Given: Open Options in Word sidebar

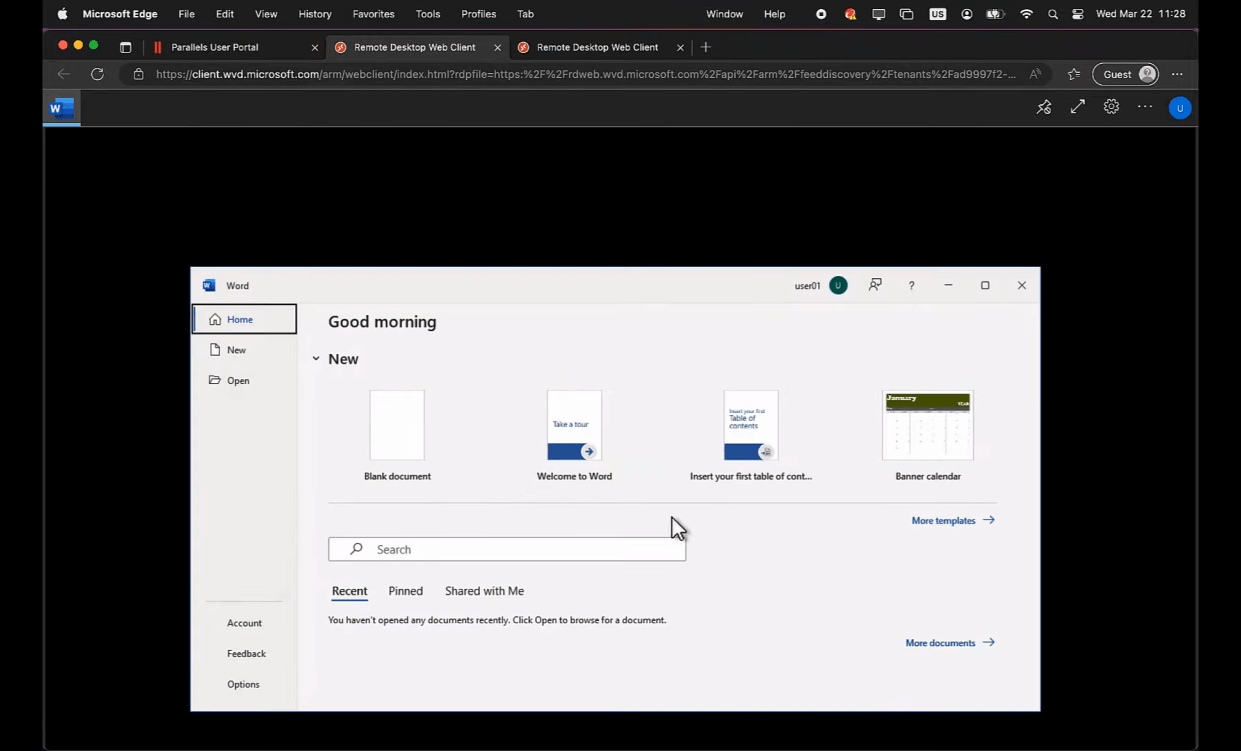Looking at the screenshot, I should tap(243, 684).
